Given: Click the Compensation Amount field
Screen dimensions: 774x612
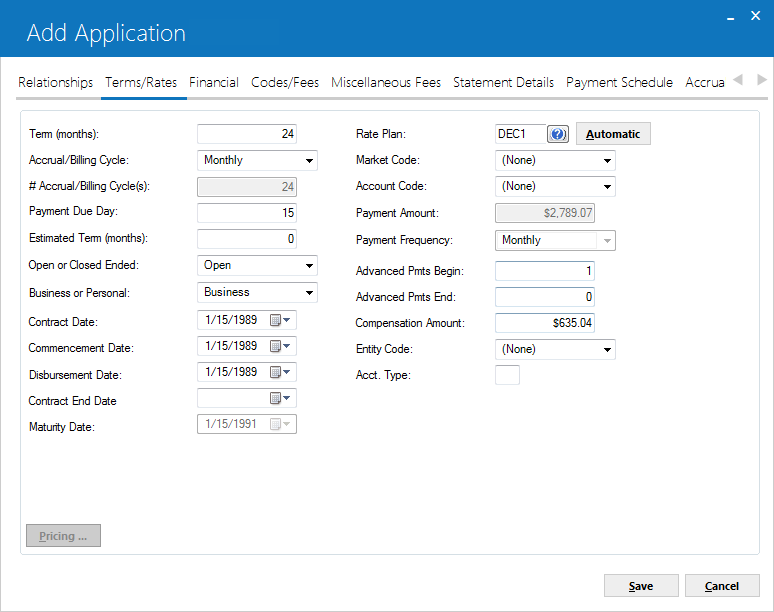Looking at the screenshot, I should click(x=545, y=323).
